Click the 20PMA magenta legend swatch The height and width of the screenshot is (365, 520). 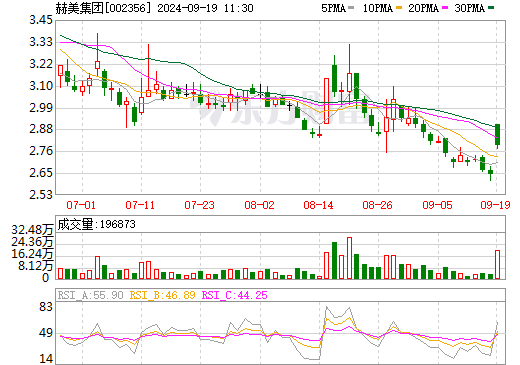[x=445, y=8]
